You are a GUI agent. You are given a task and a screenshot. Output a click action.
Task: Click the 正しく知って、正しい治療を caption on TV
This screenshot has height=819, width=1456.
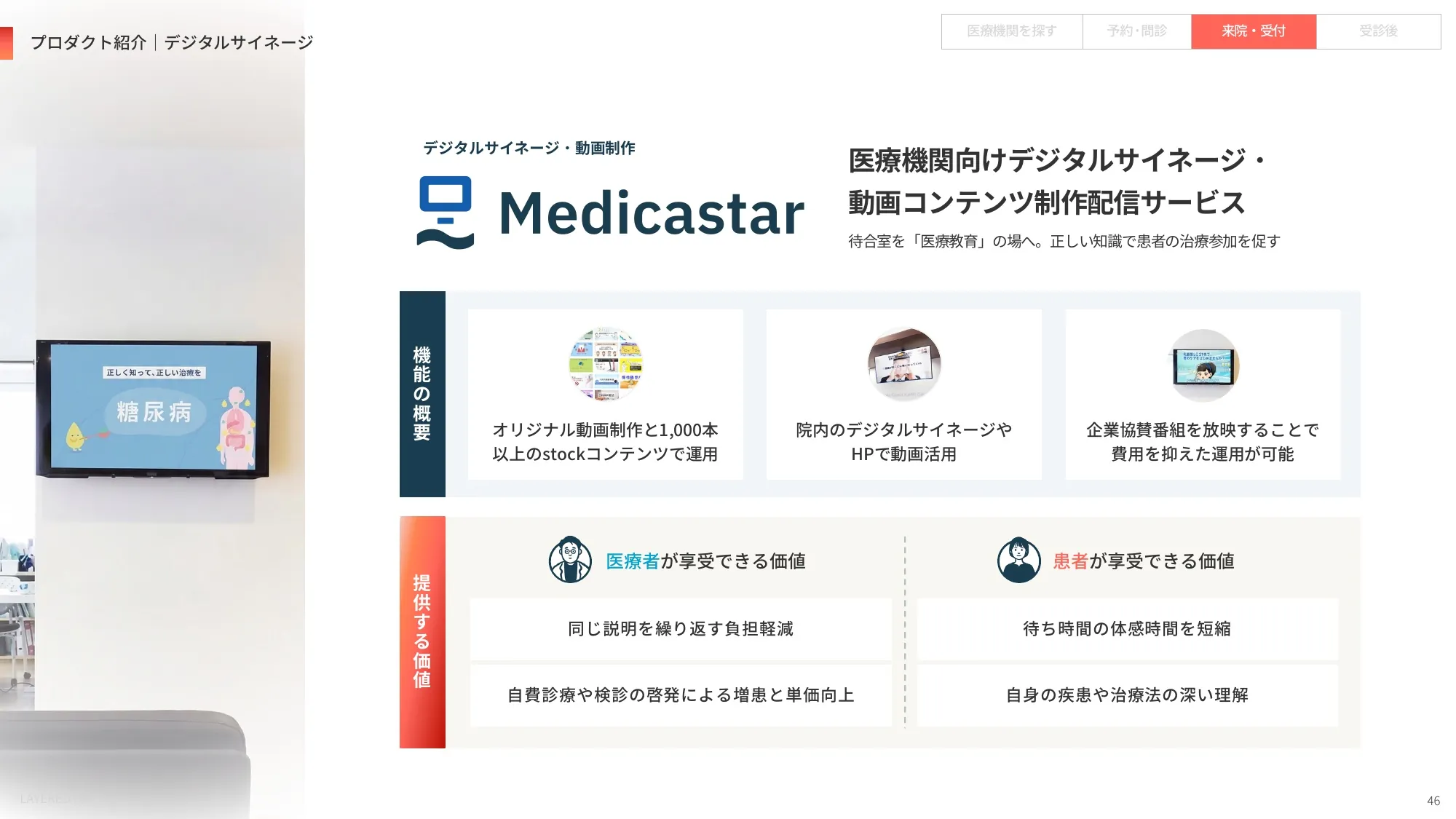click(x=154, y=373)
